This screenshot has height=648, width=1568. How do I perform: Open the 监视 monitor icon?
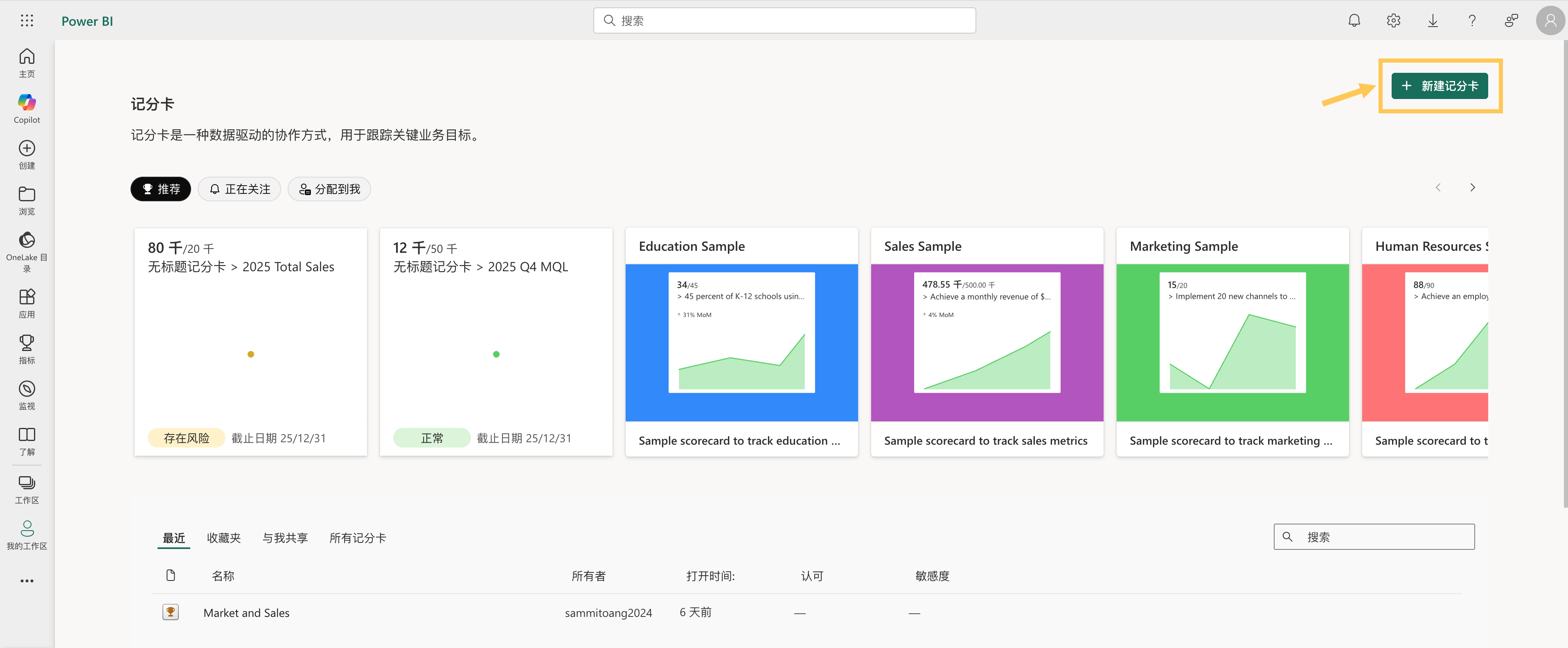pyautogui.click(x=27, y=389)
